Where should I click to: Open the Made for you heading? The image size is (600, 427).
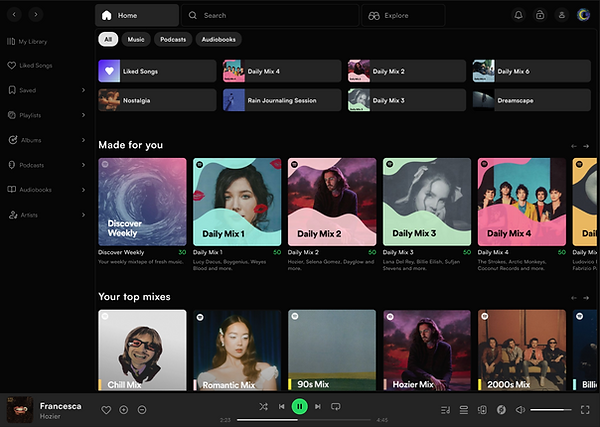coord(130,145)
